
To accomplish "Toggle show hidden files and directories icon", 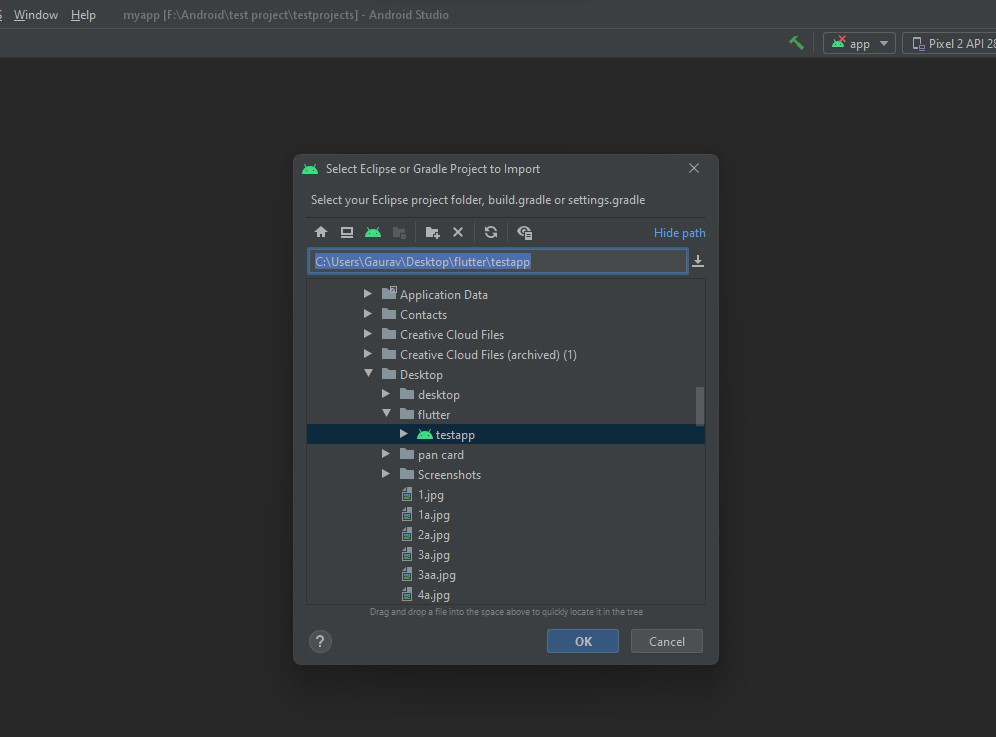I will pyautogui.click(x=524, y=232).
